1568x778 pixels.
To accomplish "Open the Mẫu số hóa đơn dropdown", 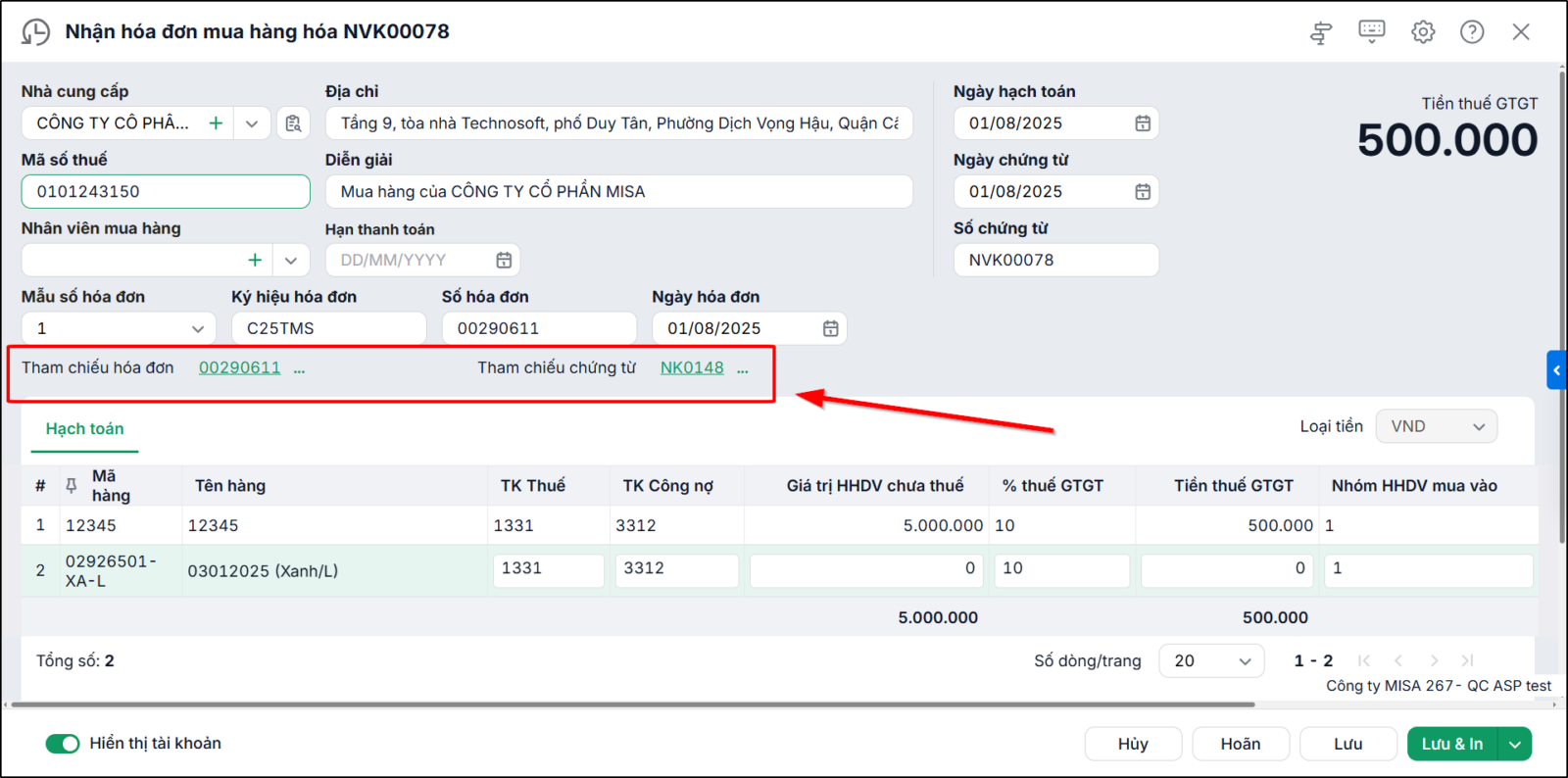I will 198,329.
